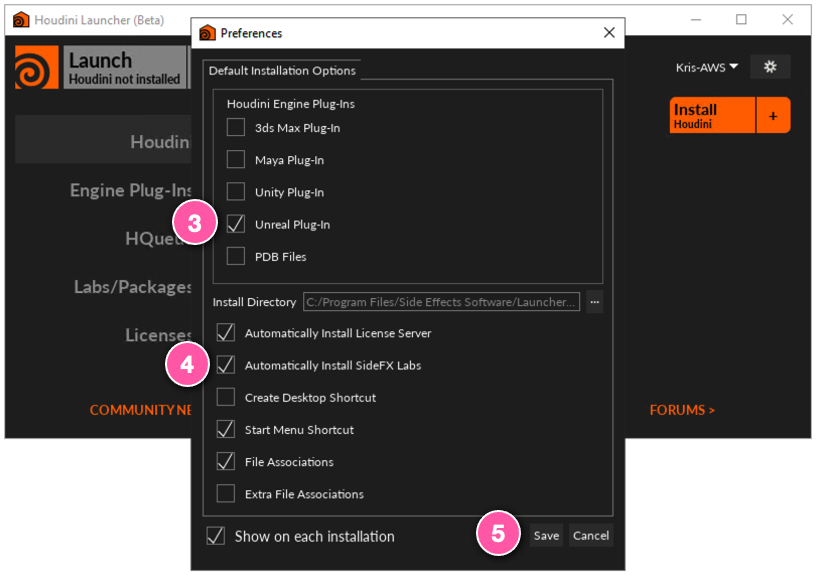Click the Install Houdini button
Viewport: 817px width, 577px height.
click(x=712, y=116)
